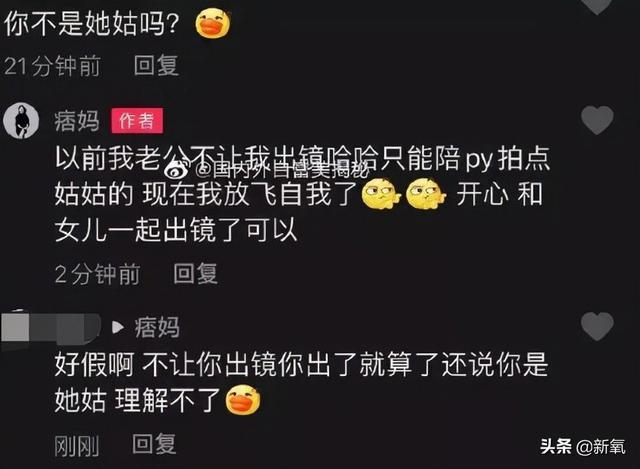Select the 2分钟前 timestamp
640x469 pixels.
coord(98,274)
